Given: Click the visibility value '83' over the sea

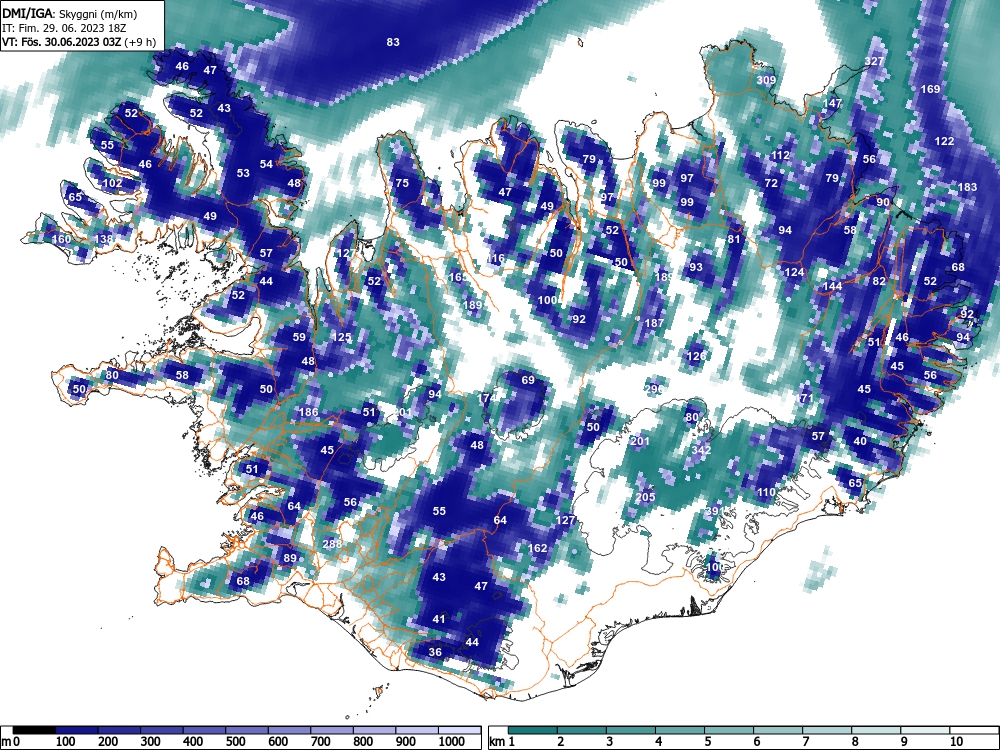Looking at the screenshot, I should [393, 42].
